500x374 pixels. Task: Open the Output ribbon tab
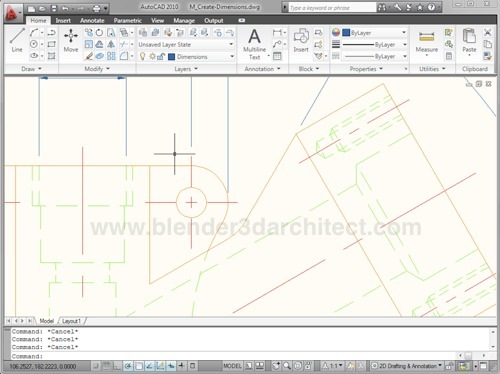click(x=214, y=20)
